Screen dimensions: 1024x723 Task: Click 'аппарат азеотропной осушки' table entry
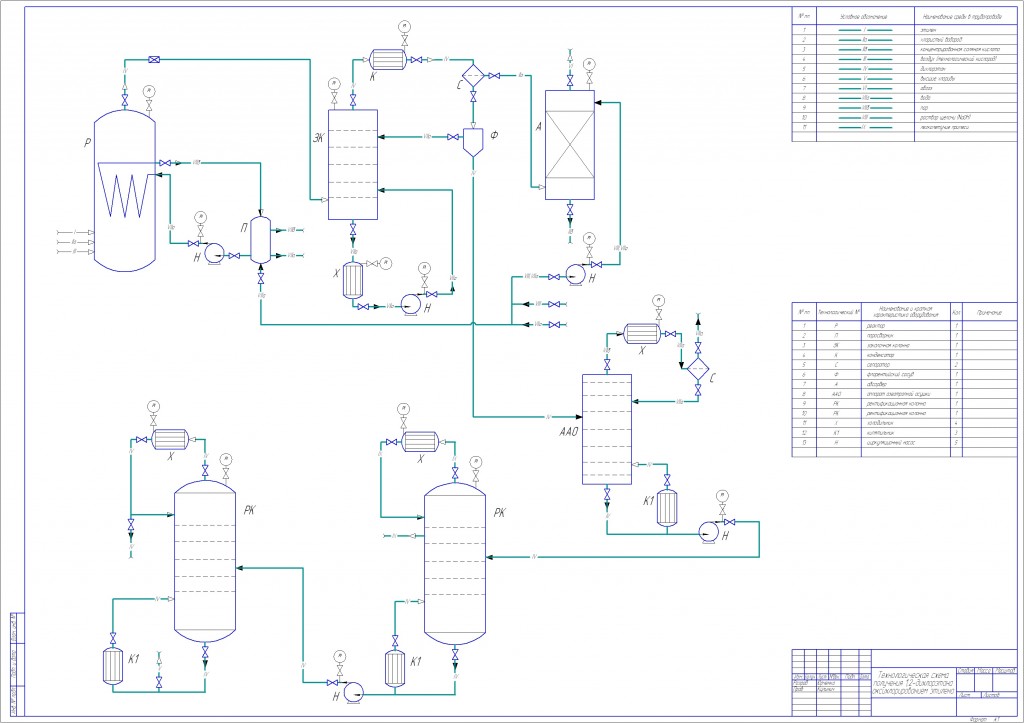point(898,394)
